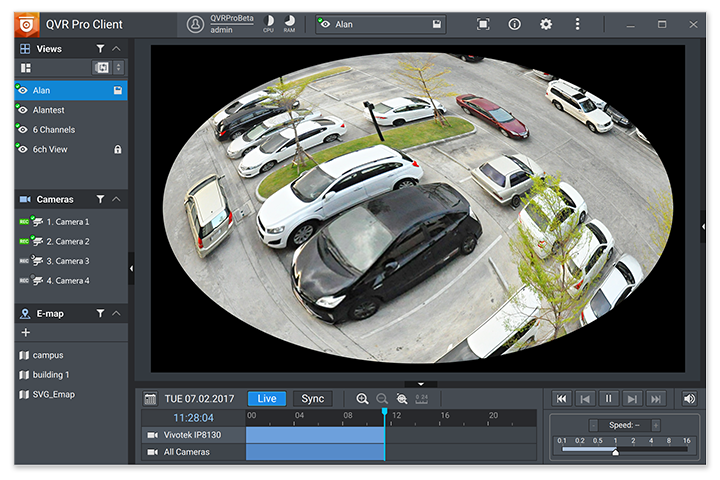
Task: Add a new E-map with plus icon
Action: [x=26, y=332]
